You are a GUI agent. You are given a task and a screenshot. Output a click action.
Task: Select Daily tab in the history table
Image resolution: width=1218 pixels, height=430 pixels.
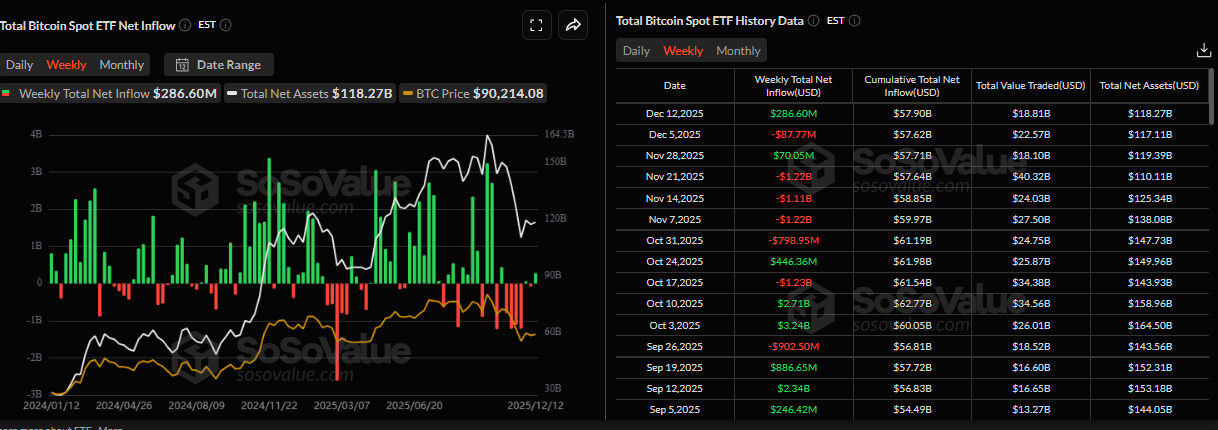click(636, 51)
